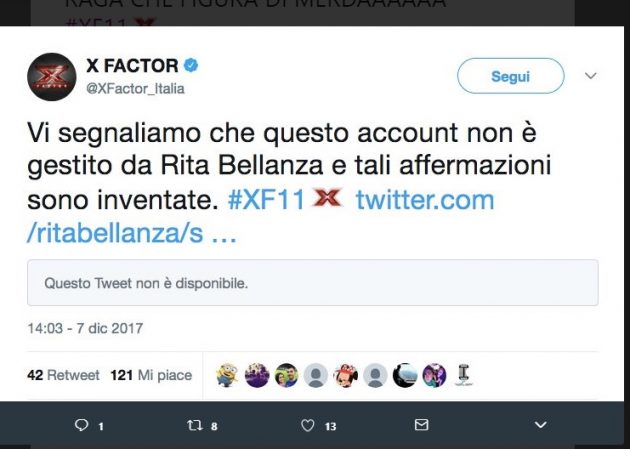This screenshot has width=630, height=449.
Task: Click the blue verified badge
Action: click(x=191, y=66)
